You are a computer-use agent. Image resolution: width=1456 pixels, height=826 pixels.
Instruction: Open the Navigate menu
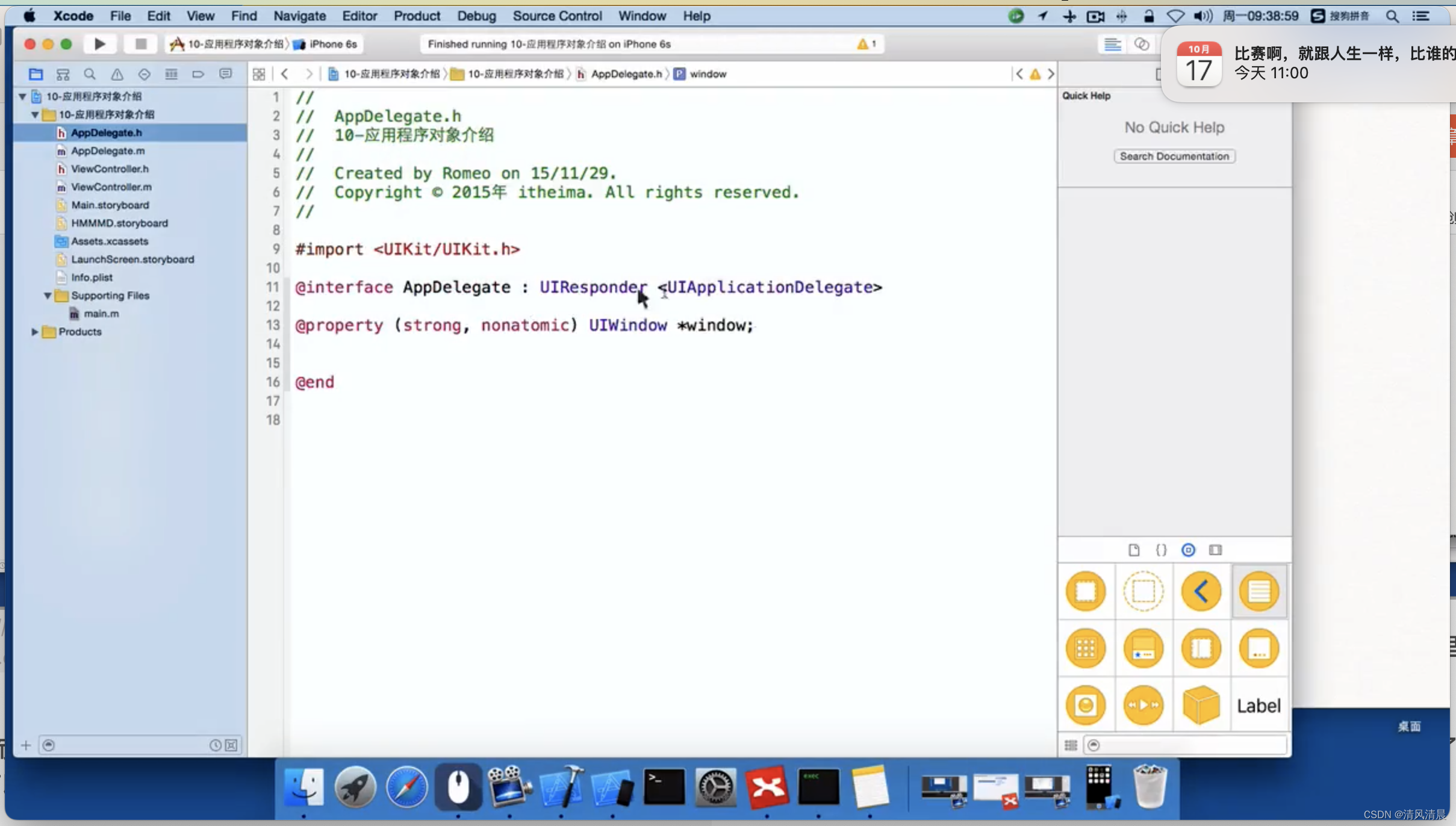(299, 16)
